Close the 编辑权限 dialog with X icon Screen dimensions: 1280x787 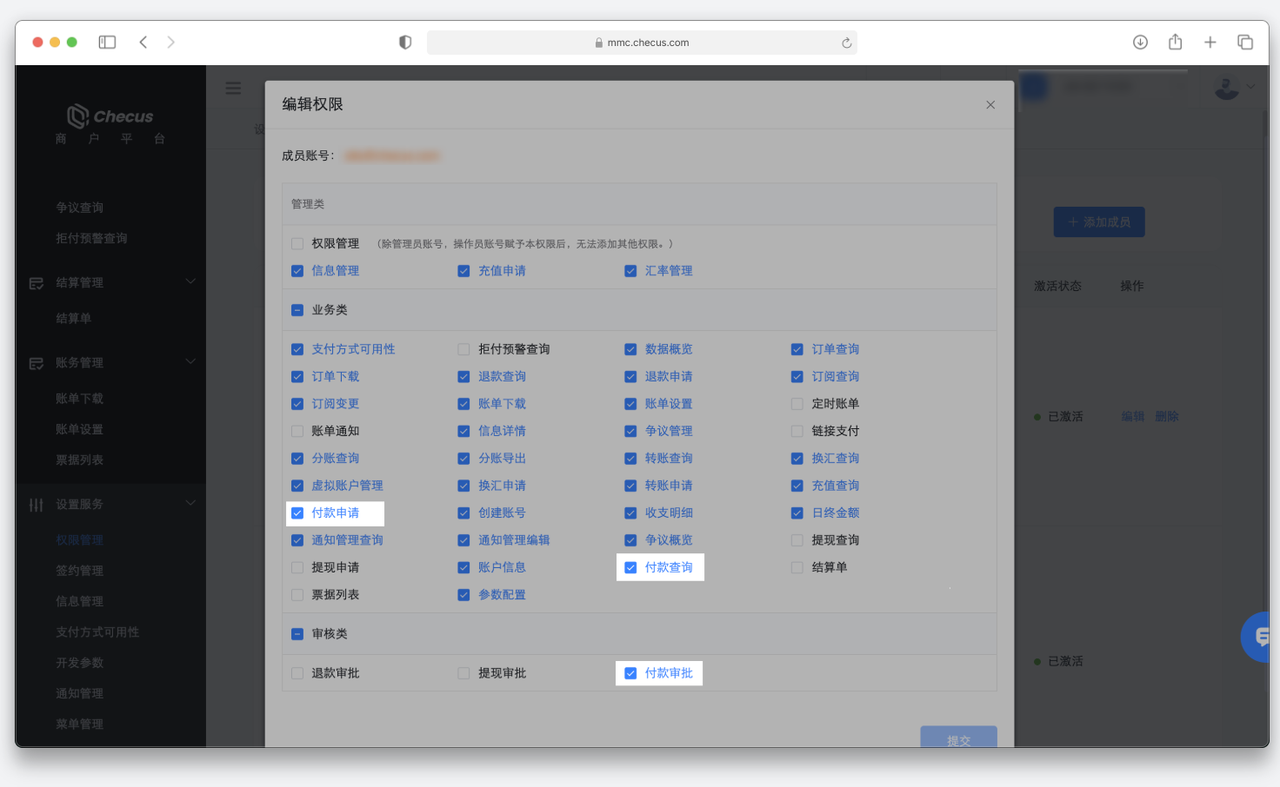990,105
